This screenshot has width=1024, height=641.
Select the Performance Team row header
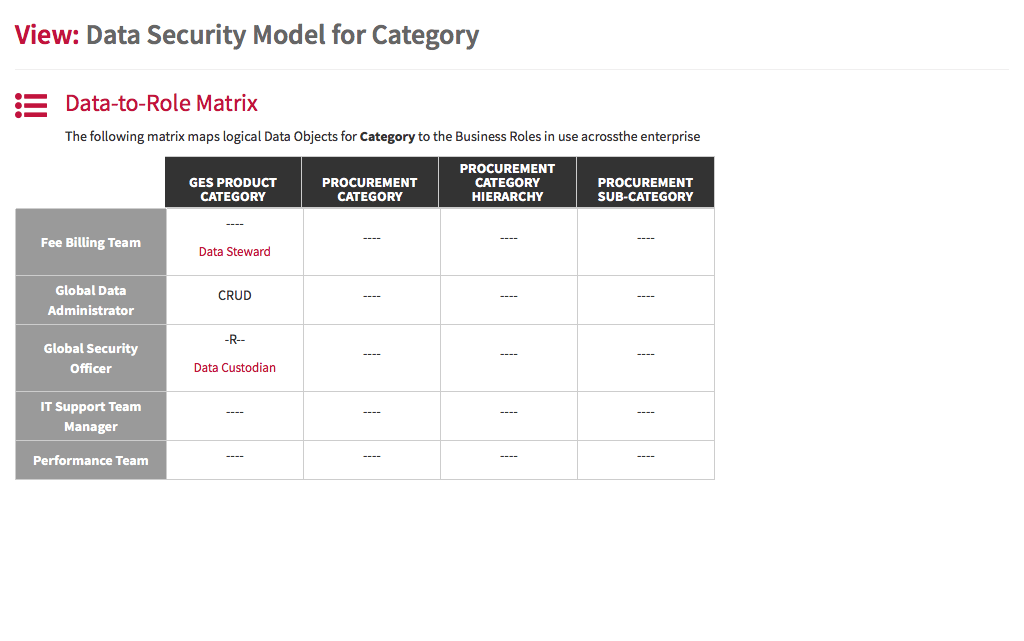pos(91,460)
